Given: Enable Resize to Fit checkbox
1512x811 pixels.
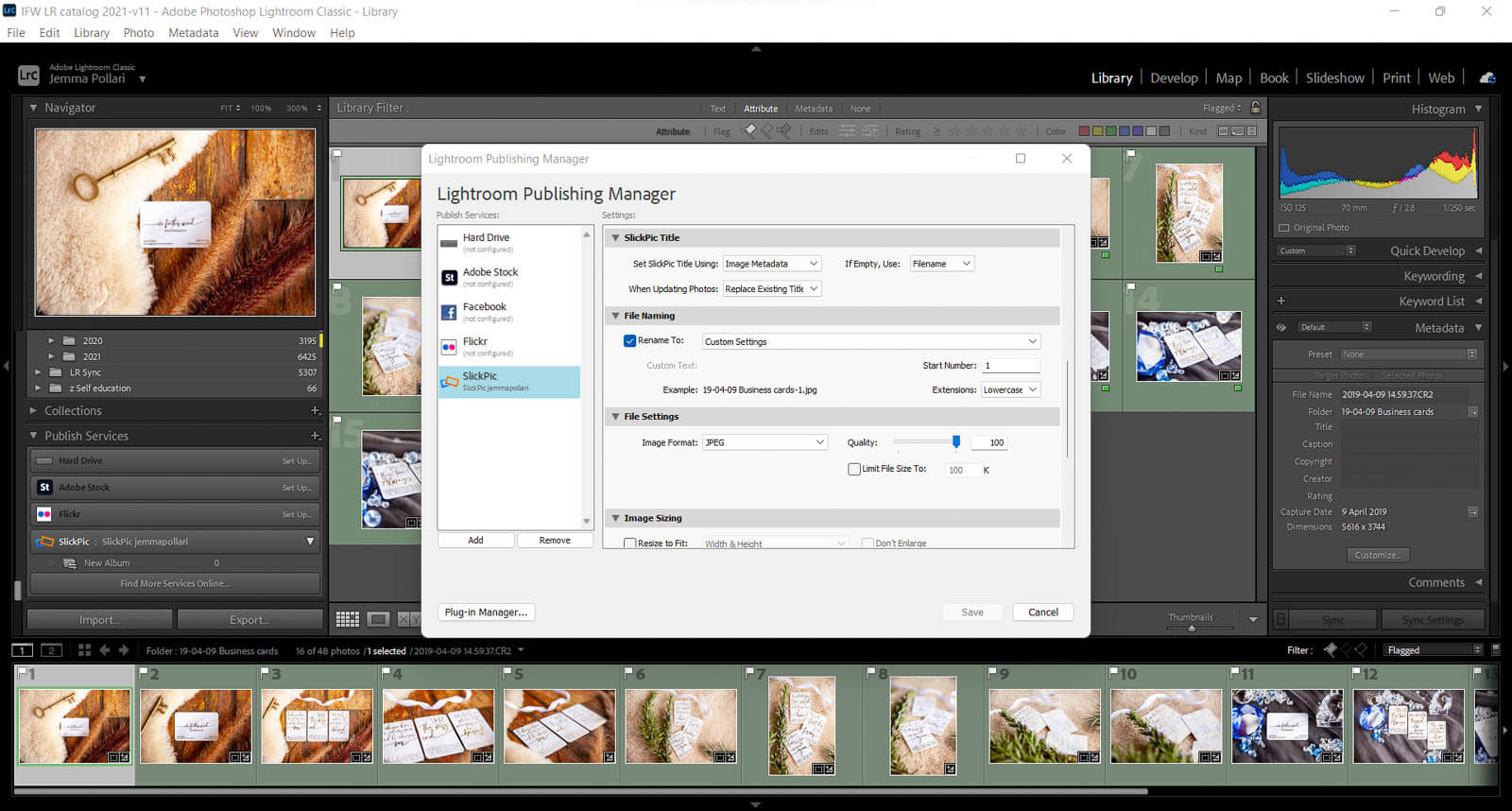Looking at the screenshot, I should click(629, 544).
